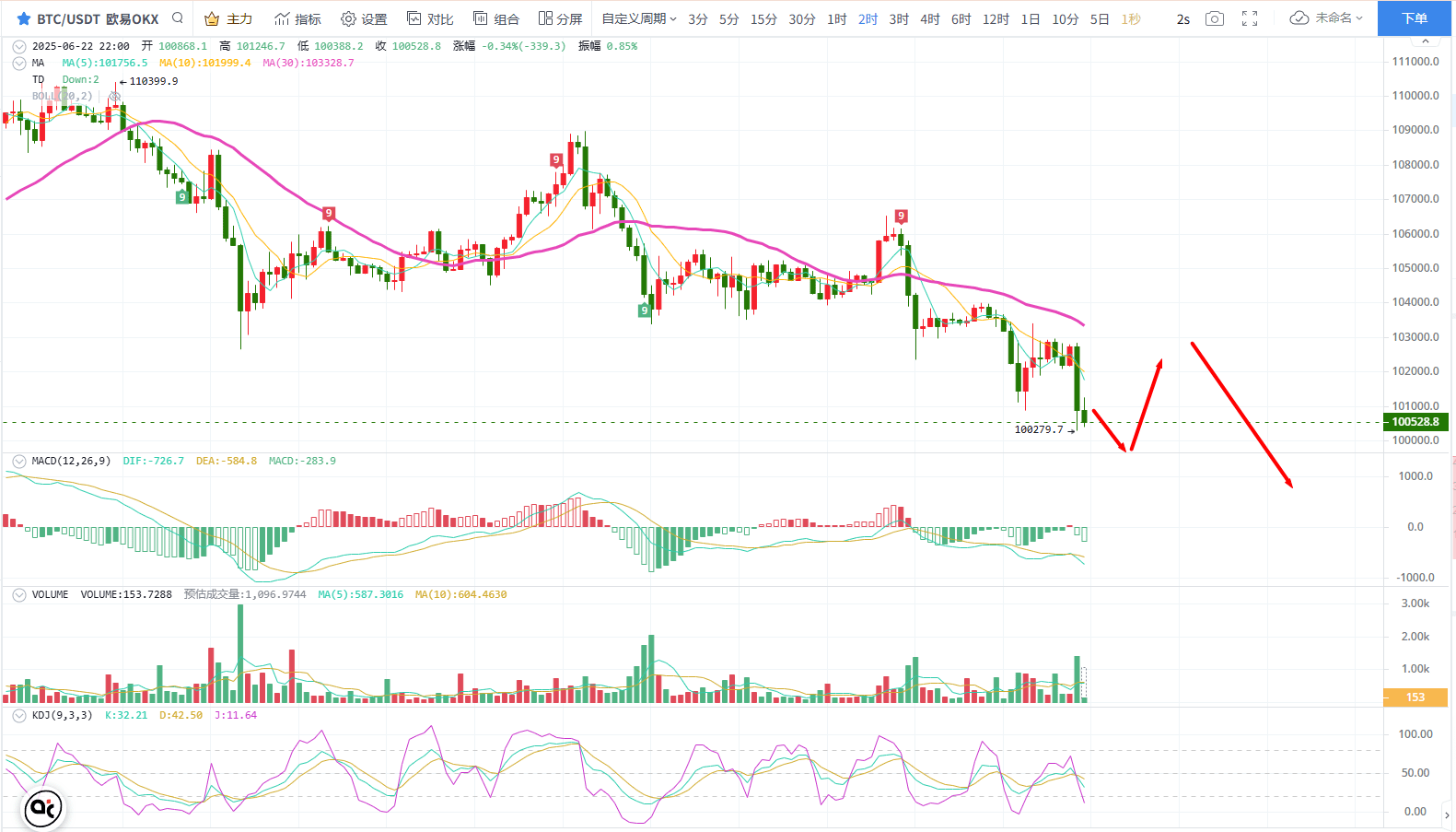
Task: Click the DEA:-584.8 value
Action: pyautogui.click(x=227, y=461)
